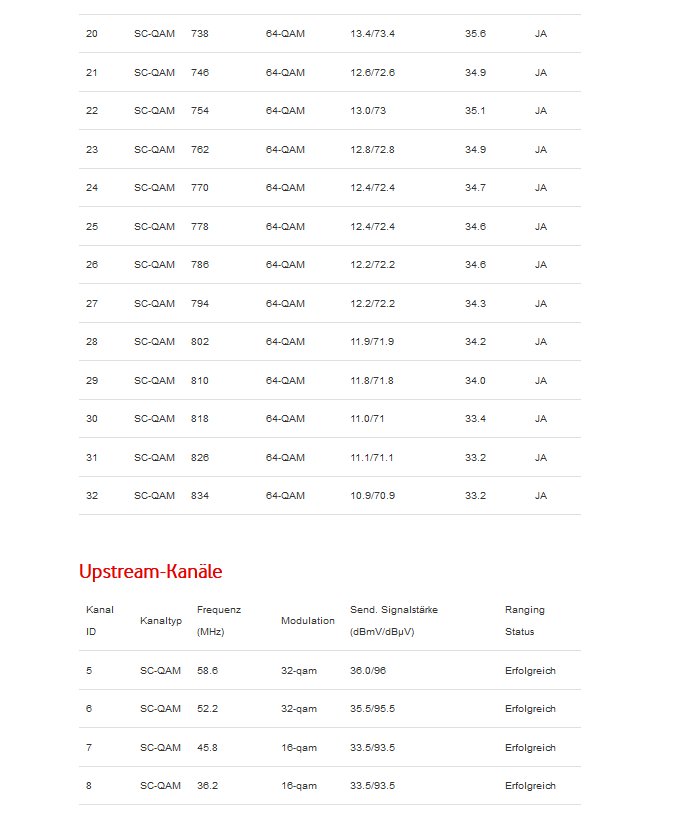Viewport: 682px width, 825px height.
Task: Select the 13.0/73 signal value
Action: point(368,111)
